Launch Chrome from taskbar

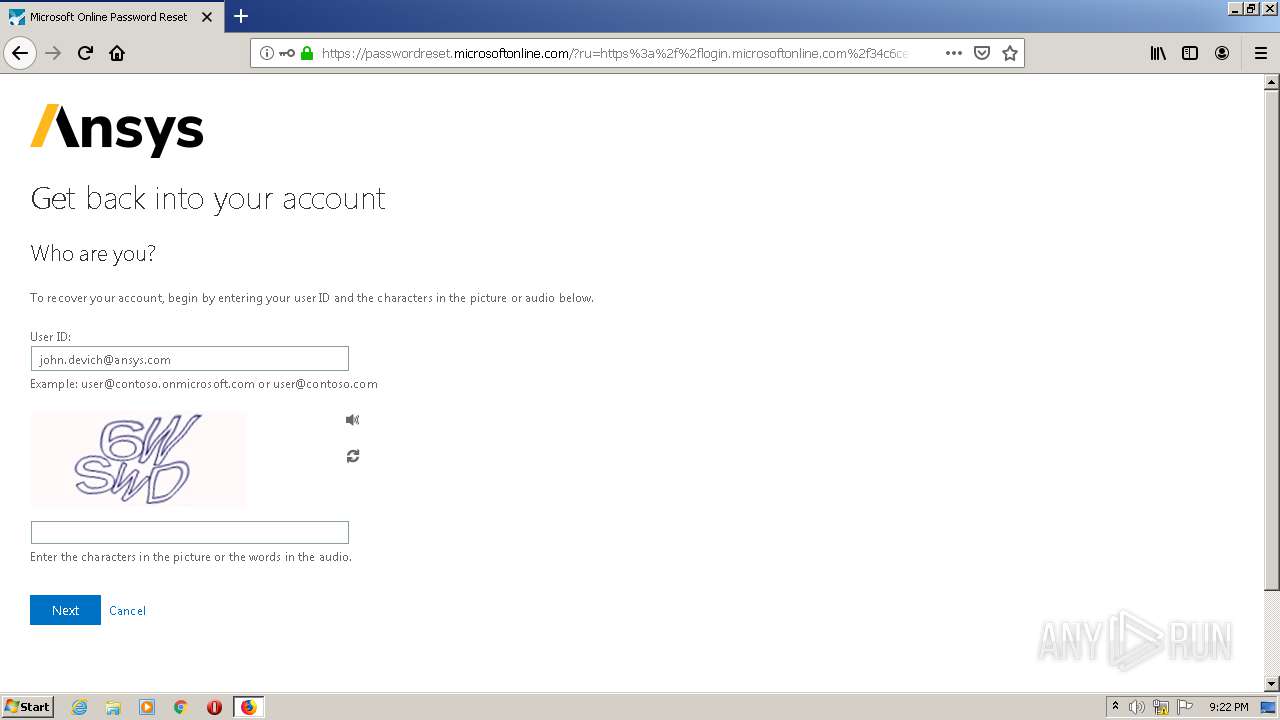[181, 707]
